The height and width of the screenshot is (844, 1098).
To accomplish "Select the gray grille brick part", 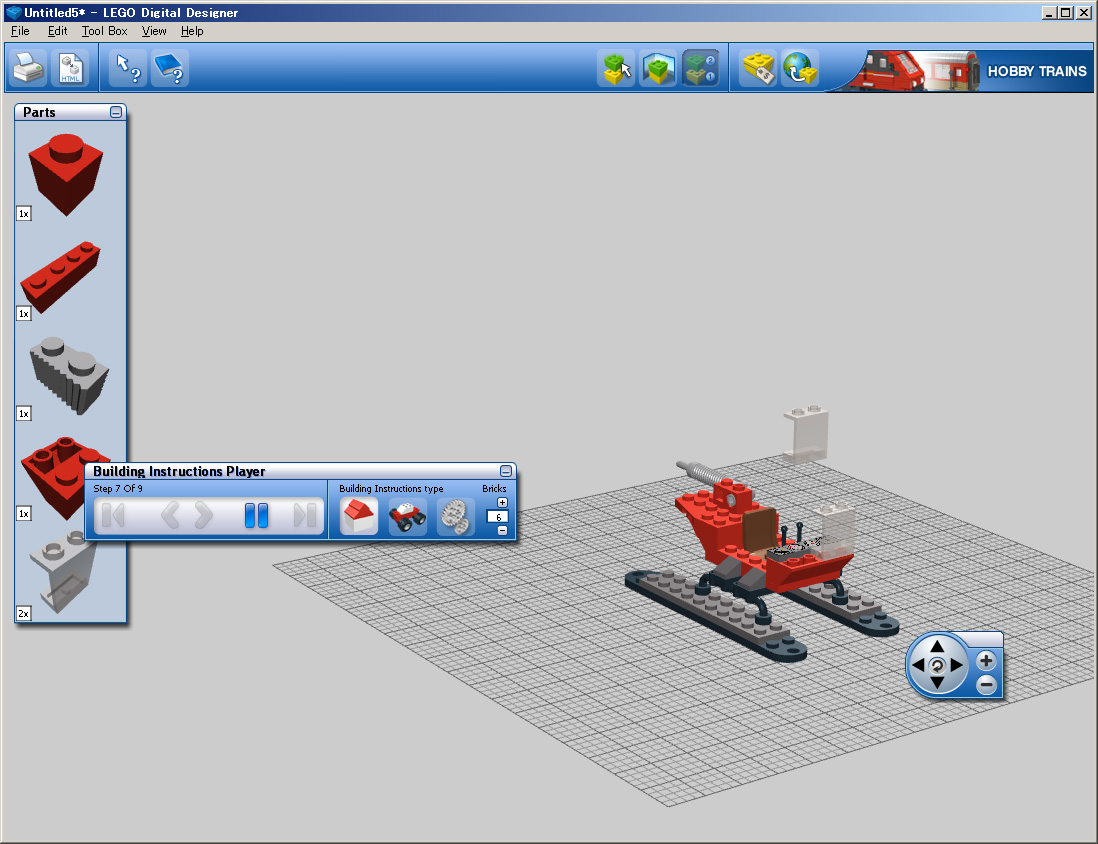I will click(x=69, y=375).
